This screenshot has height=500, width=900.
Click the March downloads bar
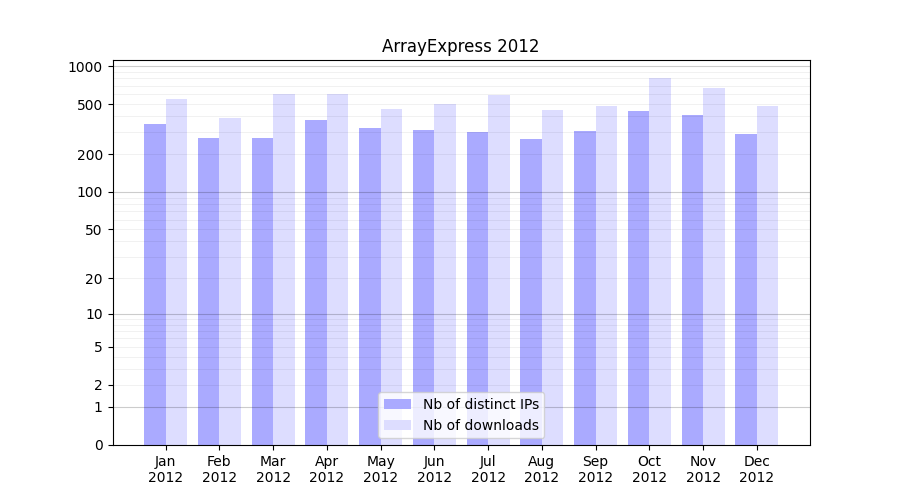284,270
